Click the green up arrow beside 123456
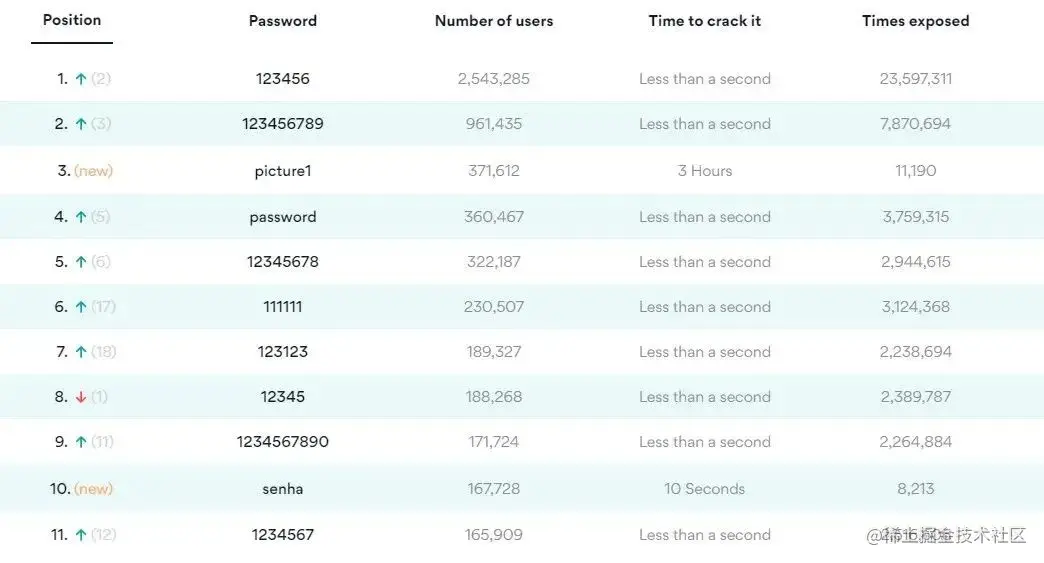Viewport: 1044px width, 563px height. coord(81,79)
